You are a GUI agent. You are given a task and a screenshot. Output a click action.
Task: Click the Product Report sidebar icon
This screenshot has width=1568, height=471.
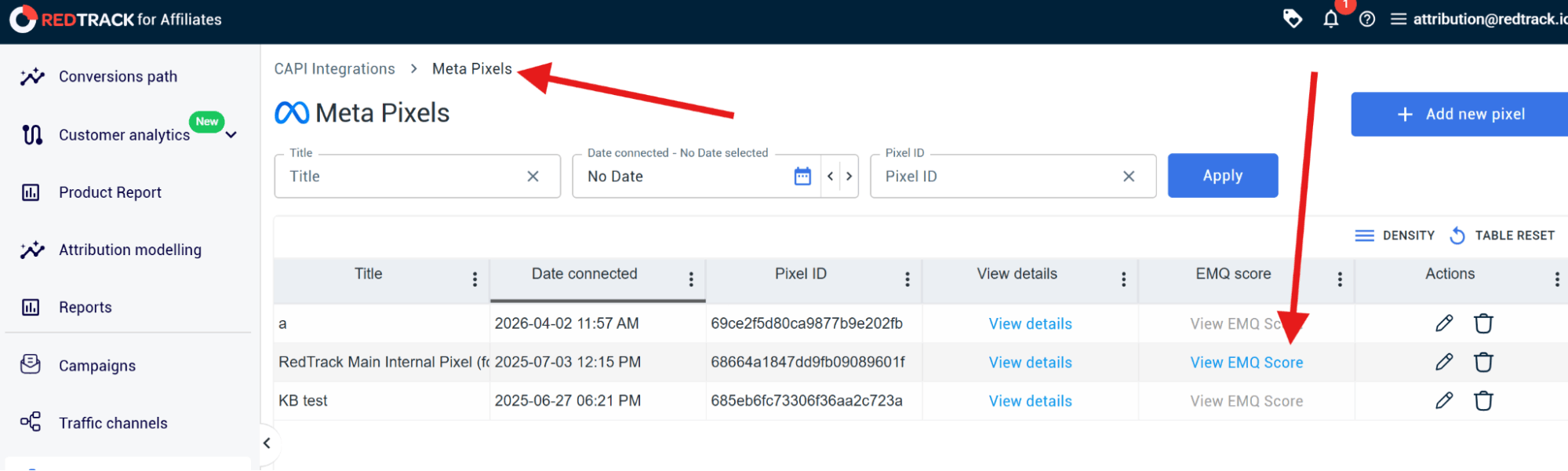(x=31, y=192)
